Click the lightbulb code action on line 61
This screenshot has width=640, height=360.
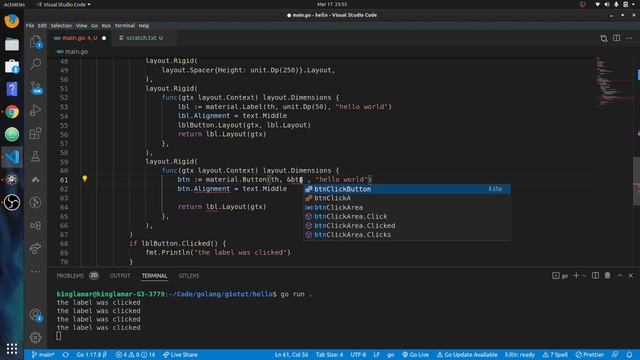(84, 179)
